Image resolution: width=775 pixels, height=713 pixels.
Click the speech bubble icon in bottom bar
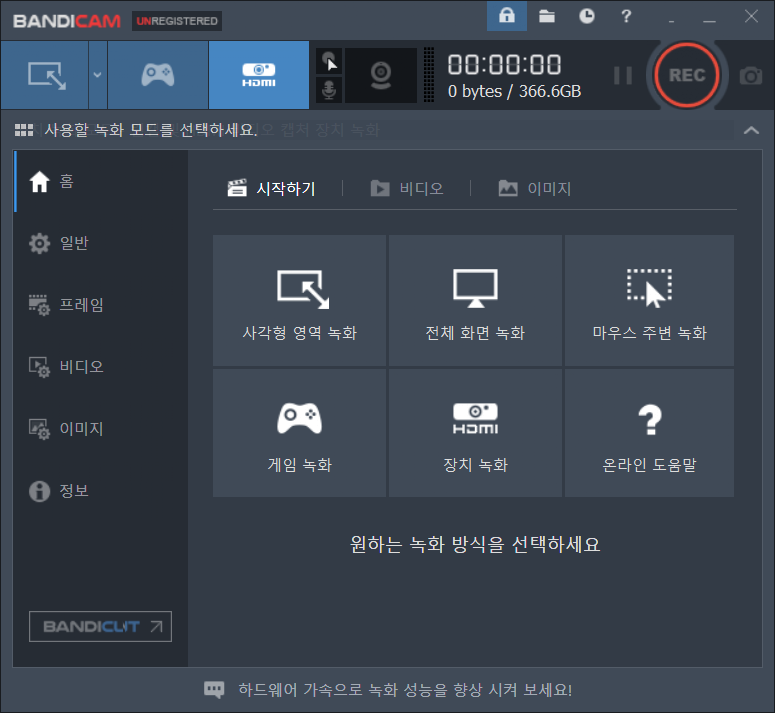click(214, 690)
